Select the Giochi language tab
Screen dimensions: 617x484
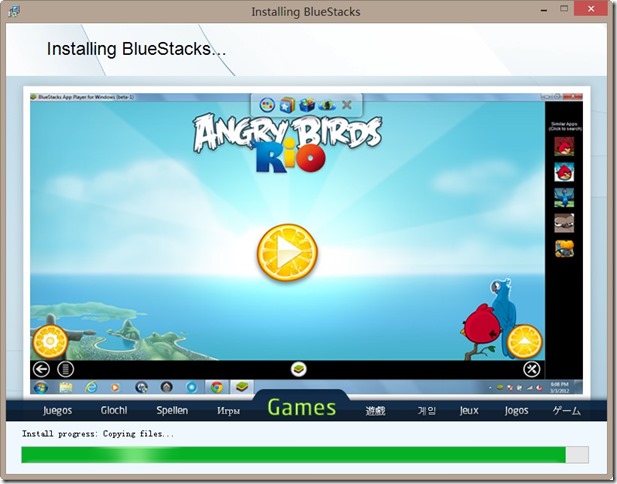click(114, 410)
